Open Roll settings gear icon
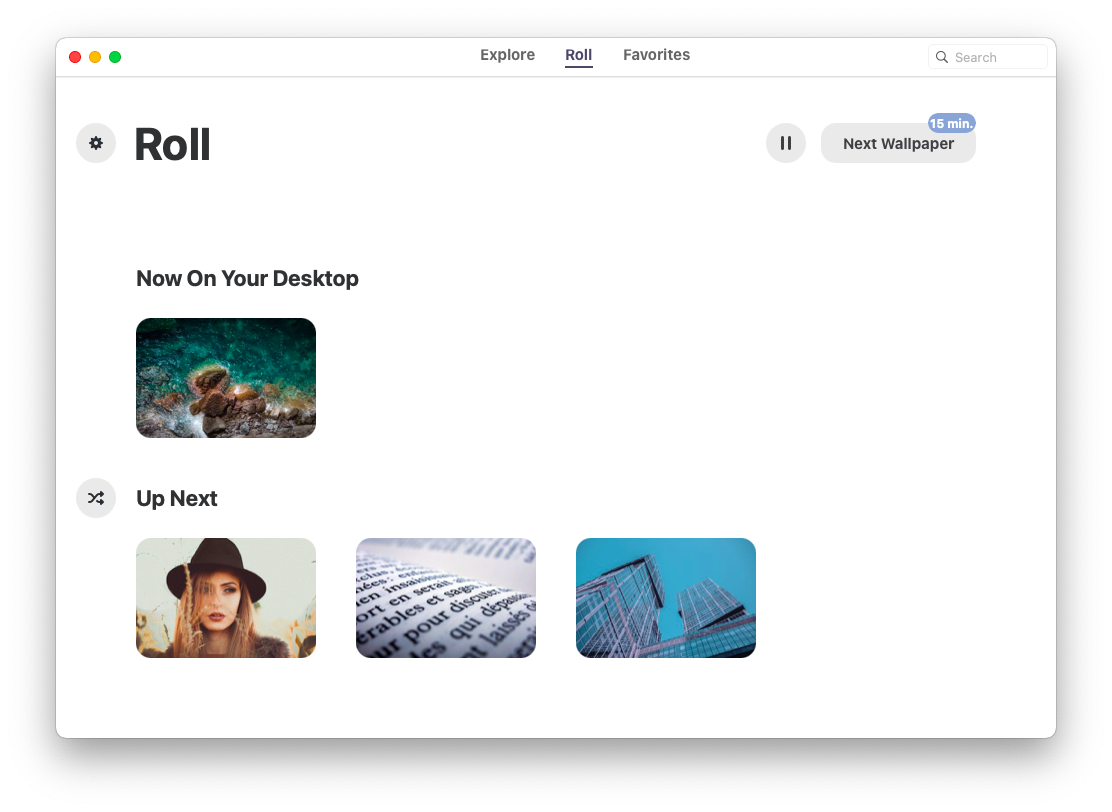Viewport: 1112px width, 812px height. (96, 143)
